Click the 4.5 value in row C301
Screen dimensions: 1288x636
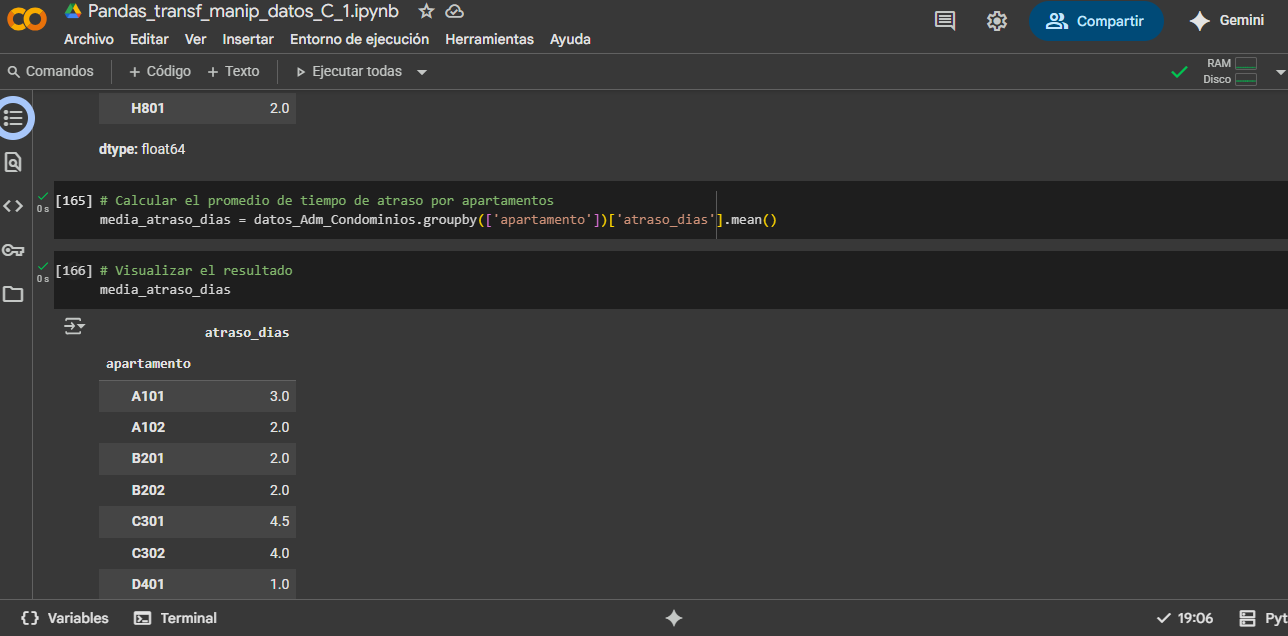pos(280,521)
